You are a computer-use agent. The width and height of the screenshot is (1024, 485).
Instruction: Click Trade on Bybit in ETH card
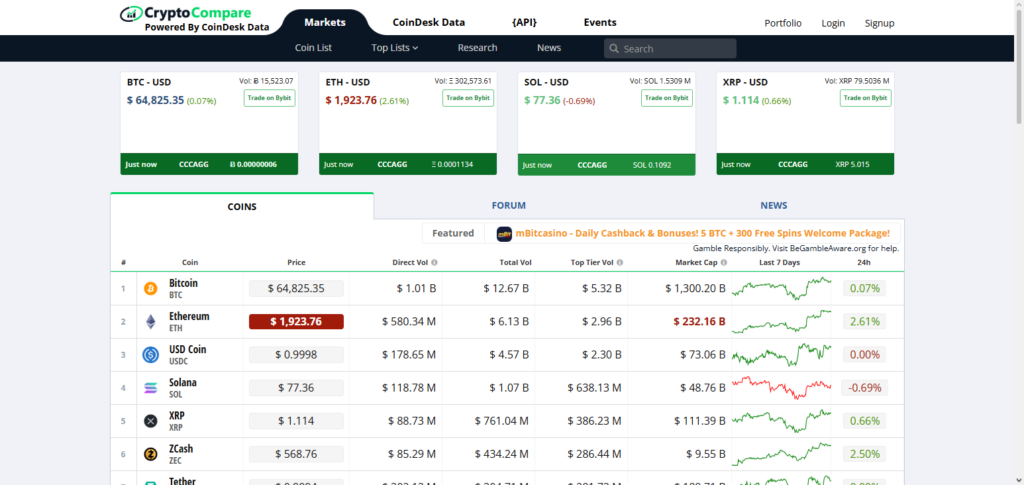pos(468,98)
